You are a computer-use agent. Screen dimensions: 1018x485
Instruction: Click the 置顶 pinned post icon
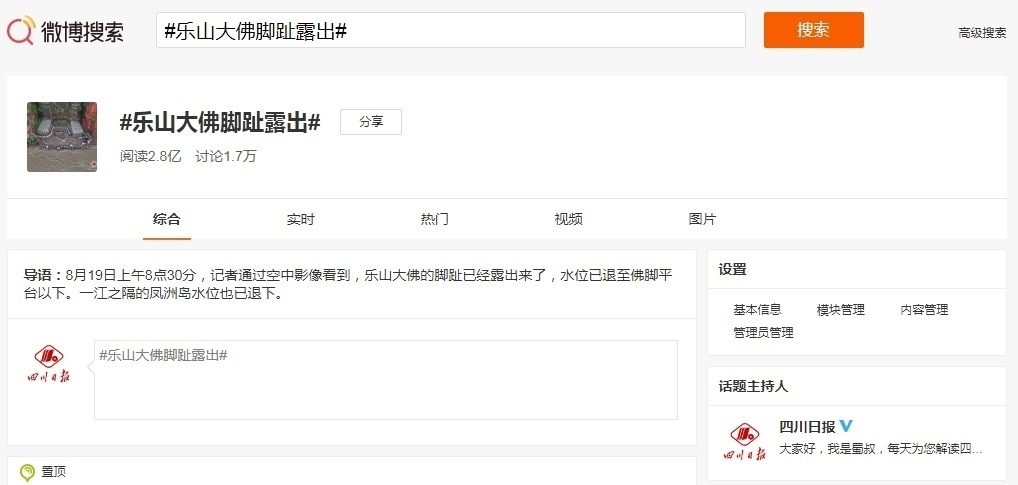coord(27,471)
